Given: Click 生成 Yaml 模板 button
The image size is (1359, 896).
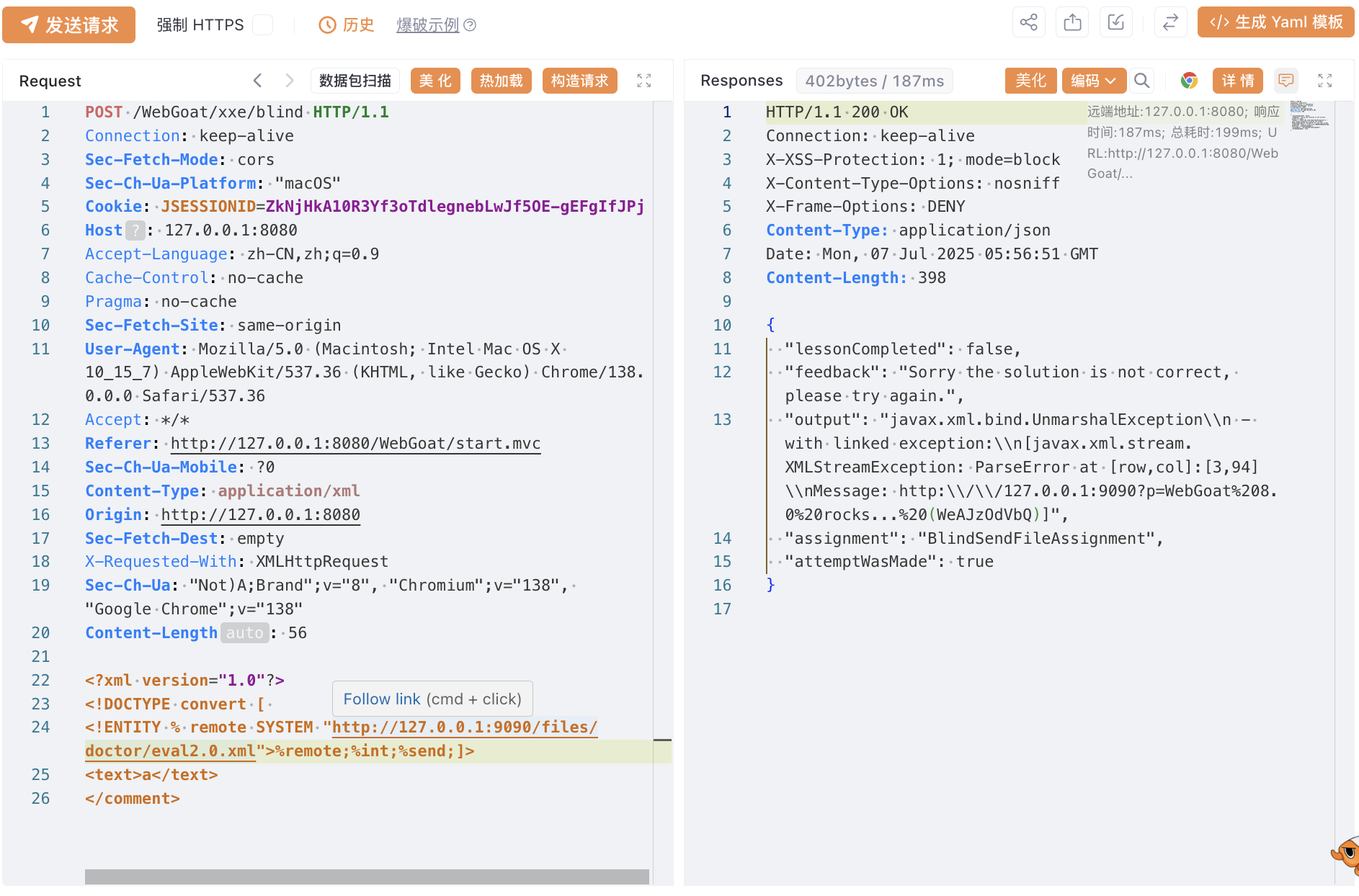Looking at the screenshot, I should pyautogui.click(x=1276, y=22).
